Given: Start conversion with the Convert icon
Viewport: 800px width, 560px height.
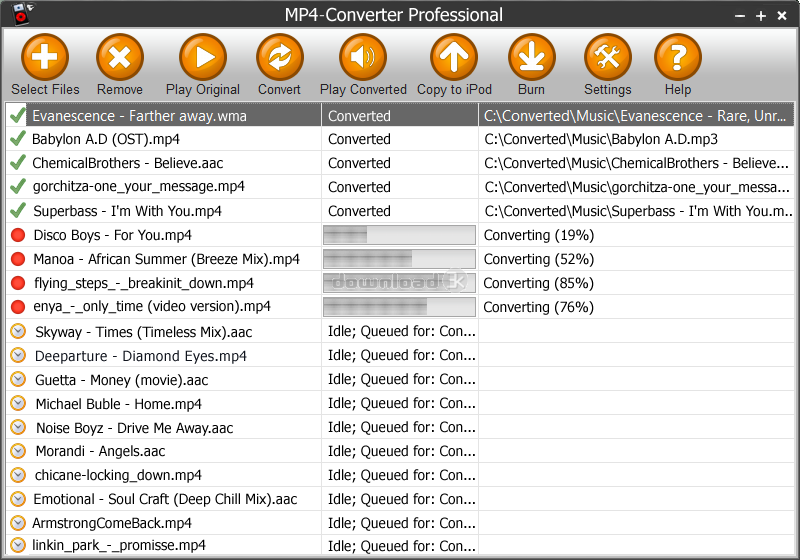Looking at the screenshot, I should pos(280,57).
